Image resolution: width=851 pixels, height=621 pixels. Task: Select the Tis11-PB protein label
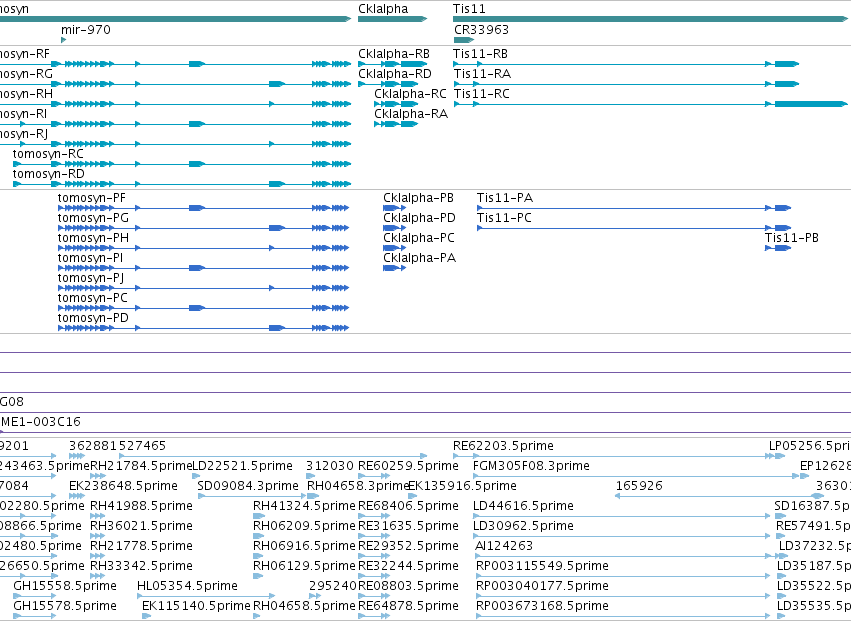pos(792,238)
